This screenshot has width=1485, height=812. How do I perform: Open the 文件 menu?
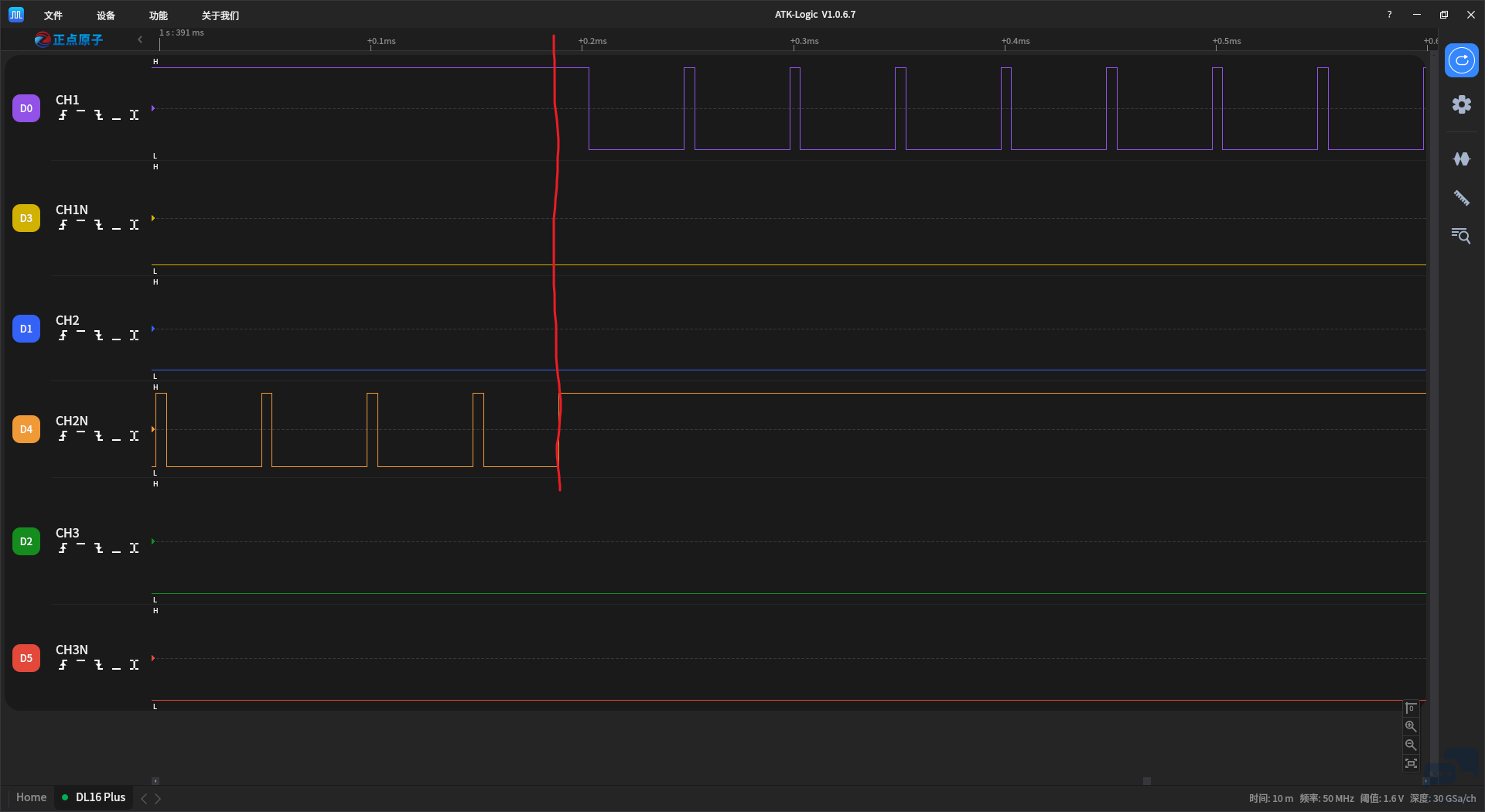[x=53, y=15]
